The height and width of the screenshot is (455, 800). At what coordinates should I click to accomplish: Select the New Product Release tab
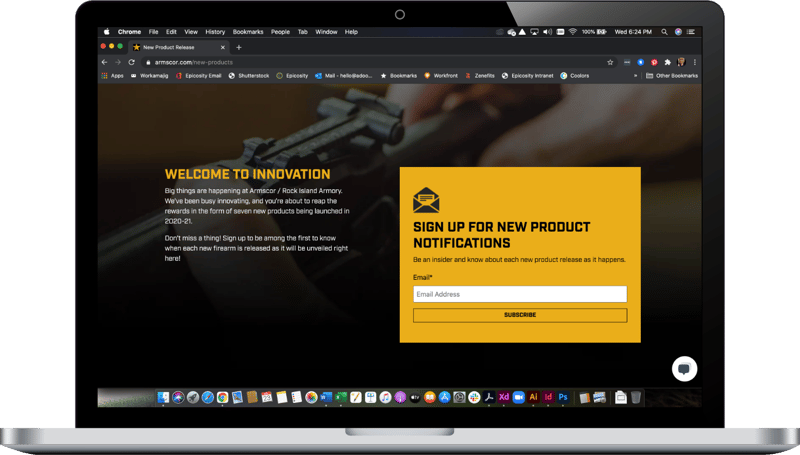(x=179, y=47)
